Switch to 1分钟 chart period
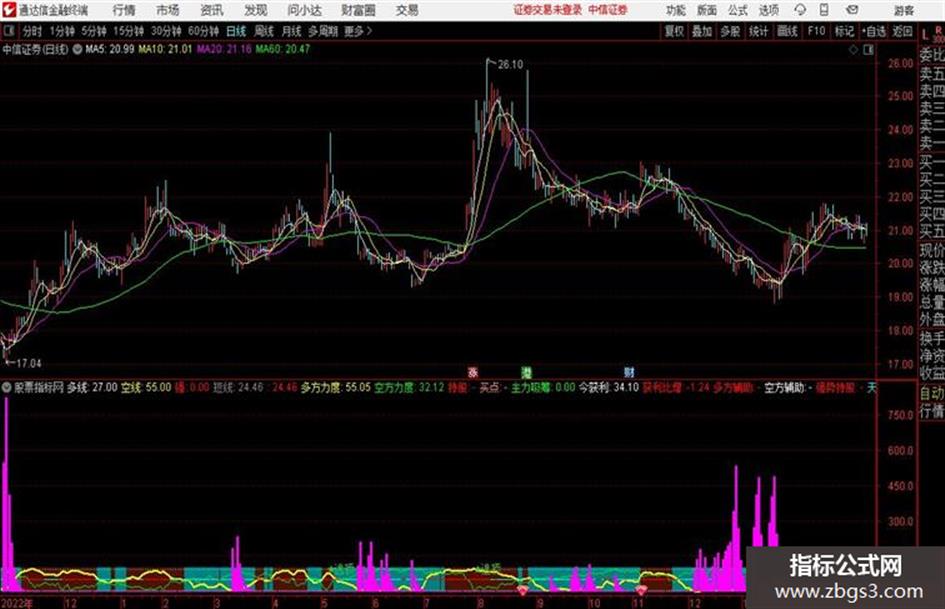The width and height of the screenshot is (945, 609). click(x=61, y=31)
